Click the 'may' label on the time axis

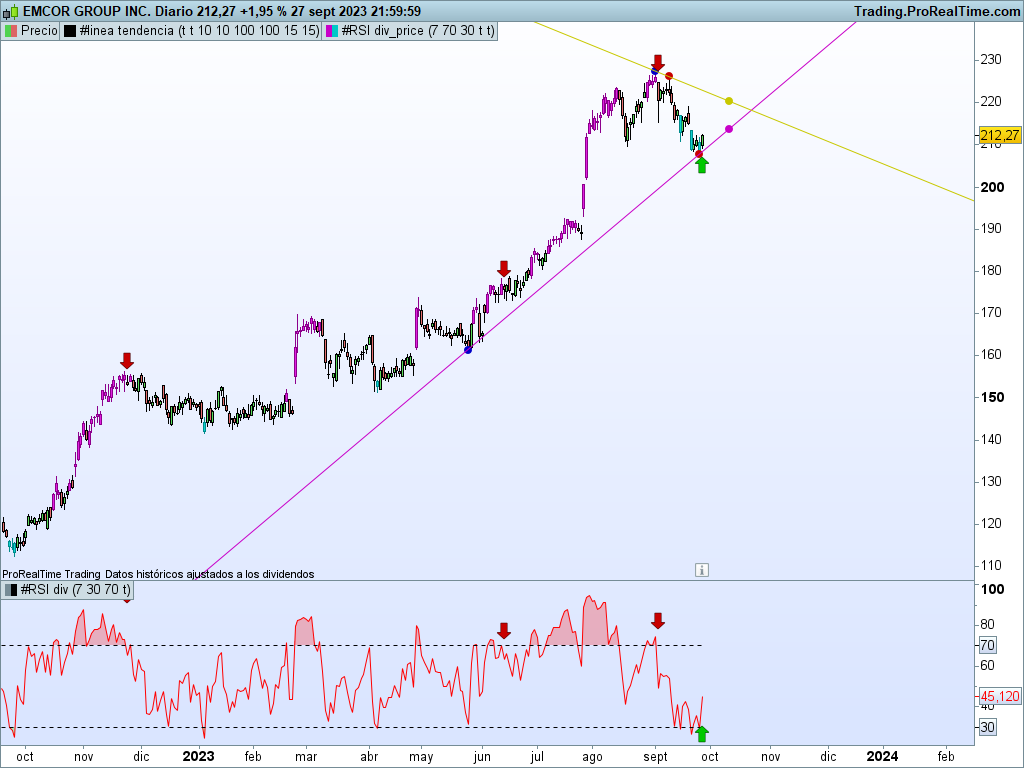coord(421,757)
